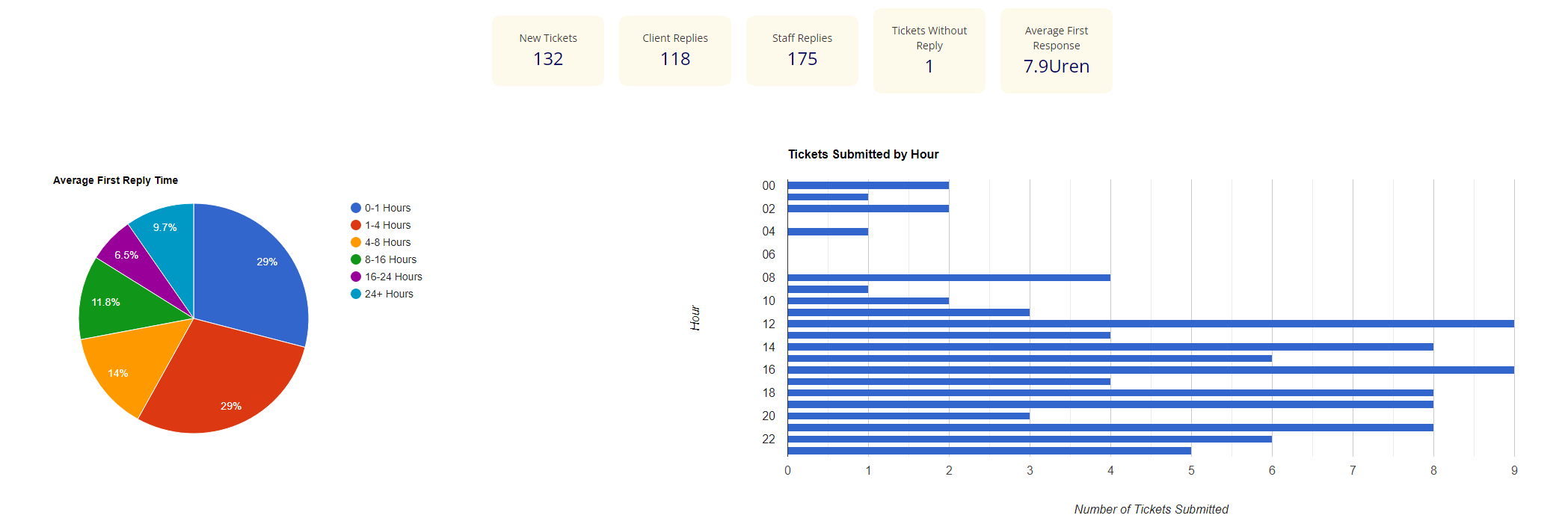The height and width of the screenshot is (527, 1568).
Task: Select the 16-24 Hours legend label
Action: pos(393,277)
